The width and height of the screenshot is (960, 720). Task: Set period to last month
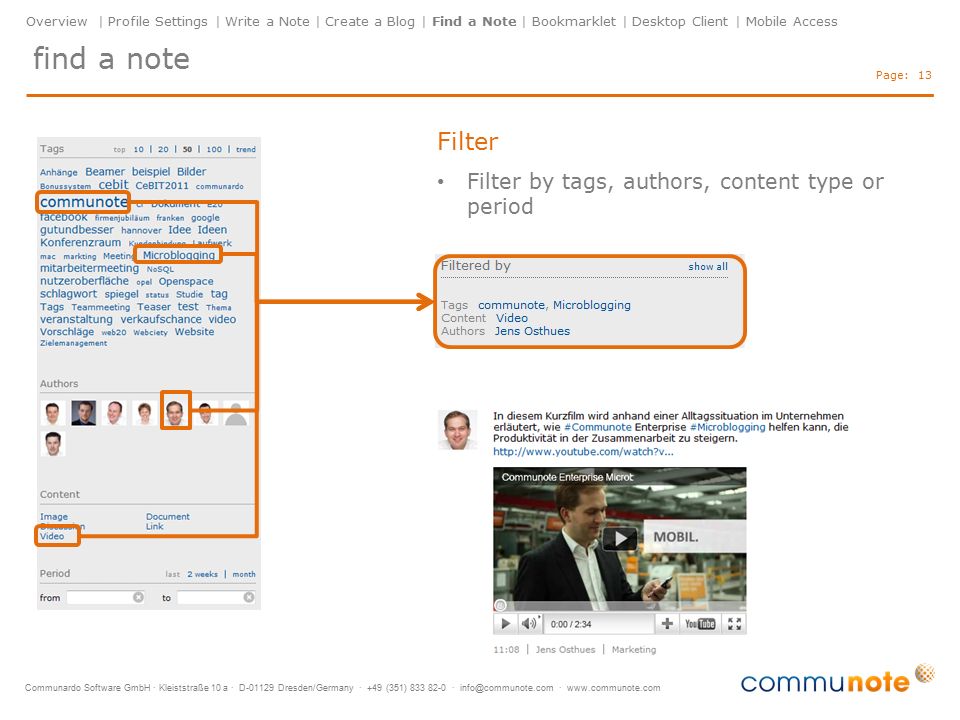(x=244, y=574)
